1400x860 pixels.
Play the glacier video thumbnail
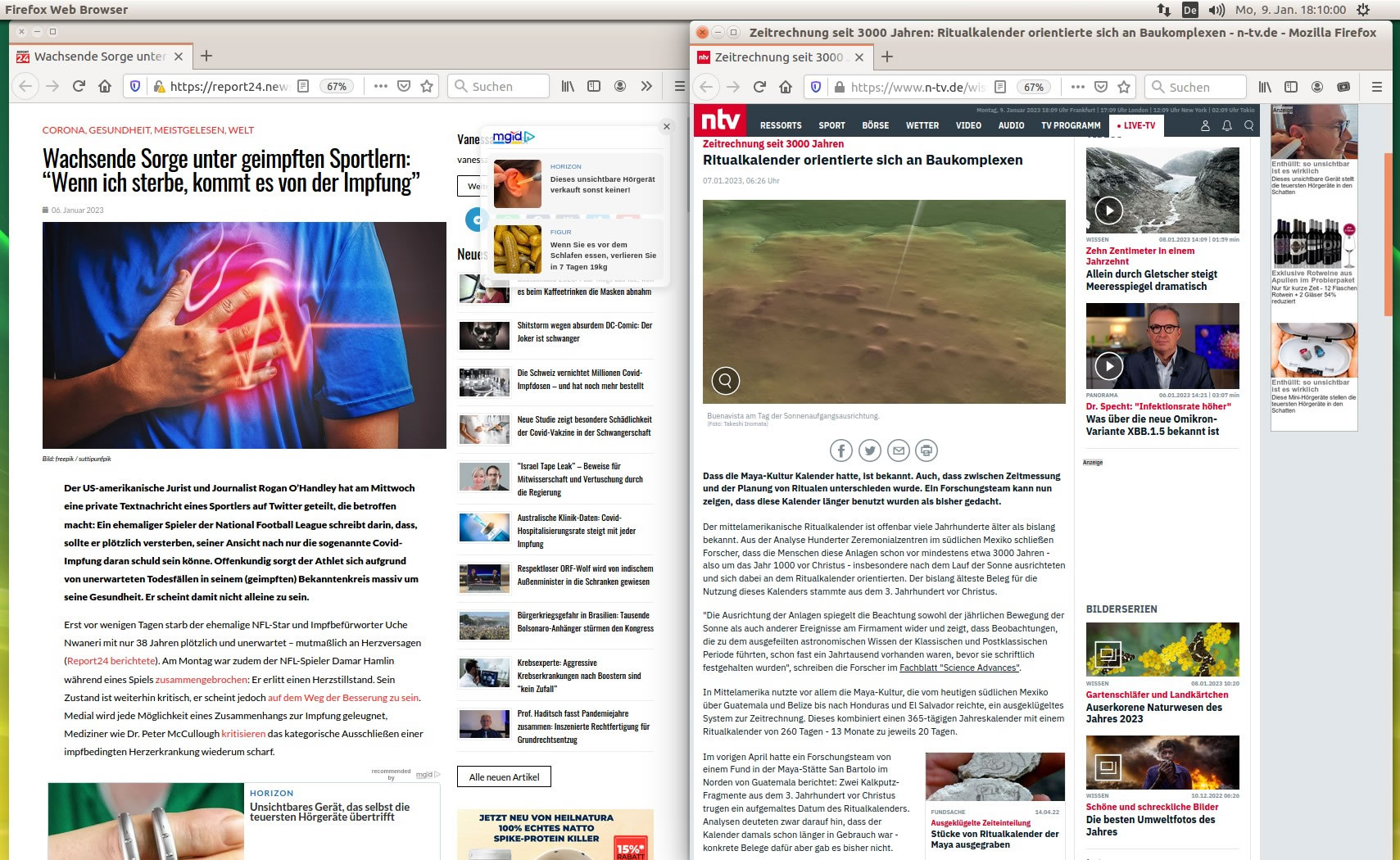click(1109, 210)
